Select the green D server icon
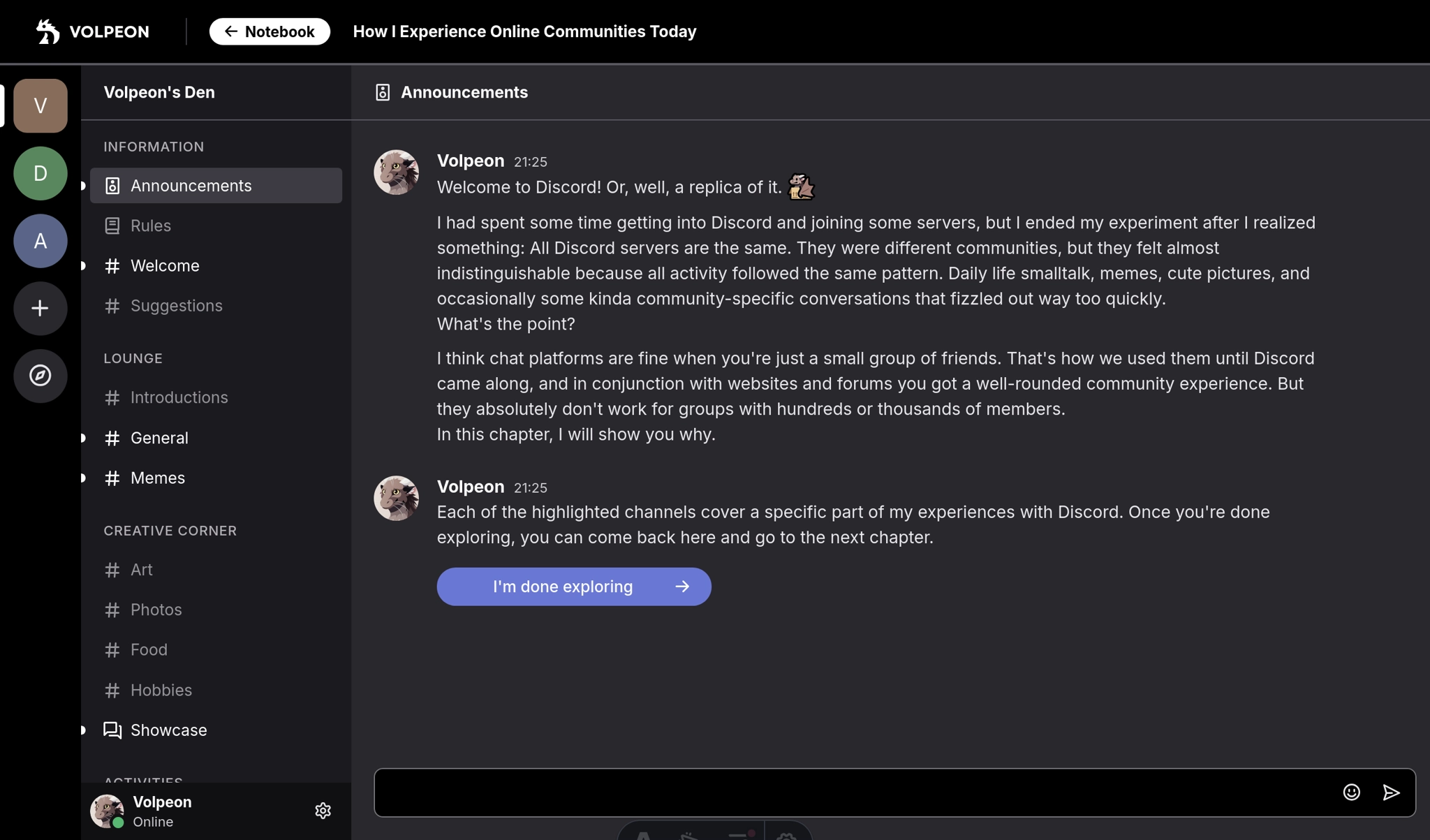This screenshot has height=840, width=1430. [40, 173]
